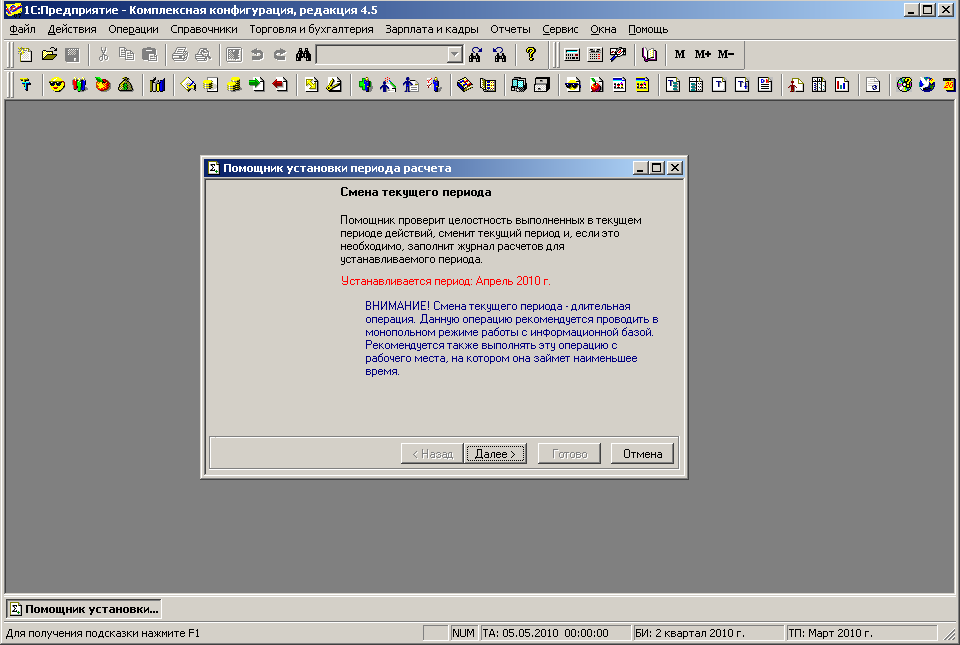Close the Помощник установки периода расчета dialog

tap(675, 168)
